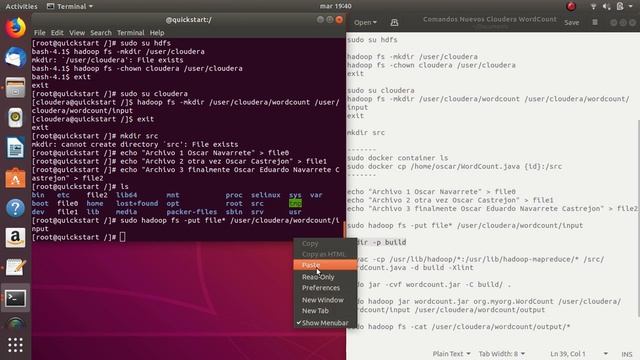Click the highlighted 'tmp' directory in terminal

click(x=295, y=203)
